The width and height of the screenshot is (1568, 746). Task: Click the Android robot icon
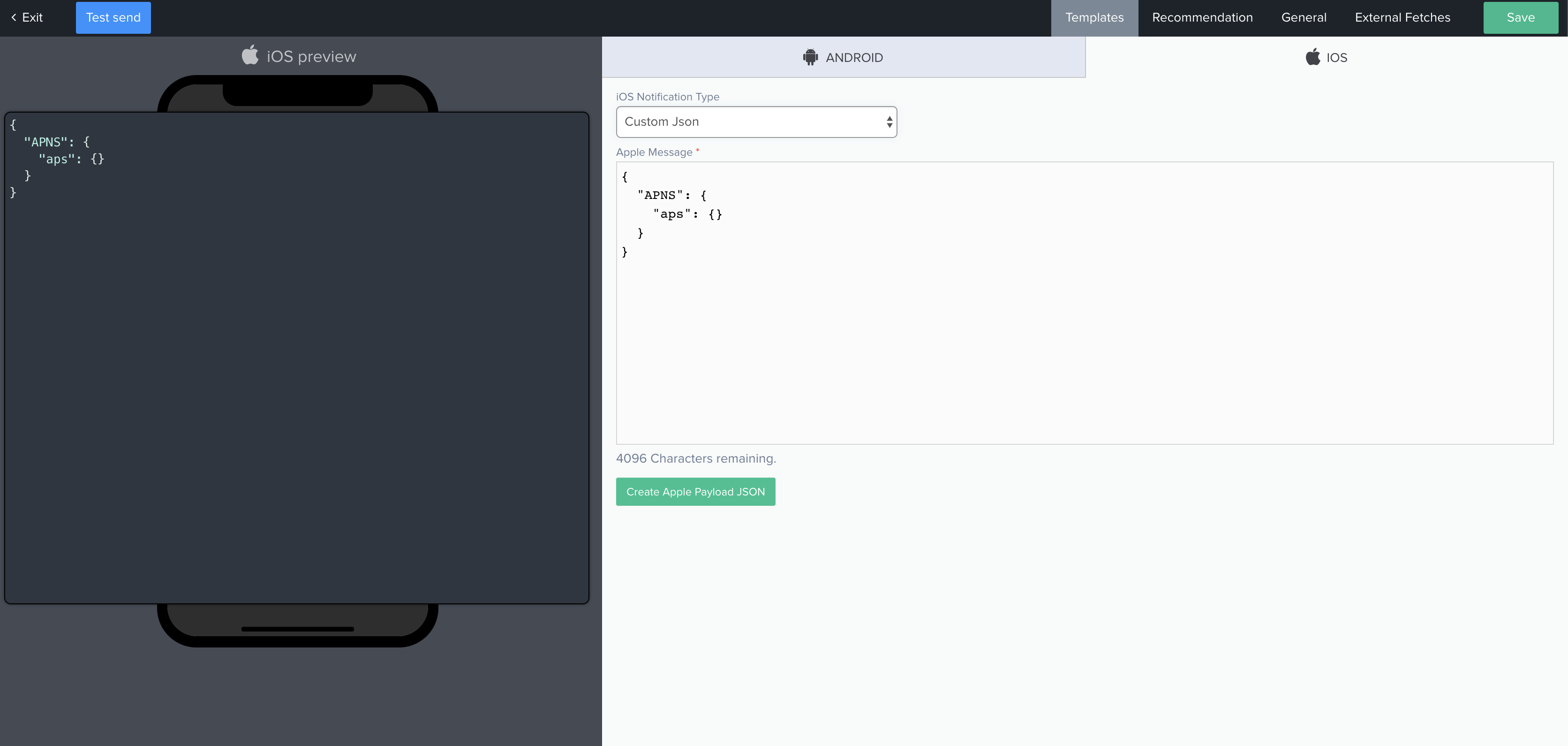point(810,57)
